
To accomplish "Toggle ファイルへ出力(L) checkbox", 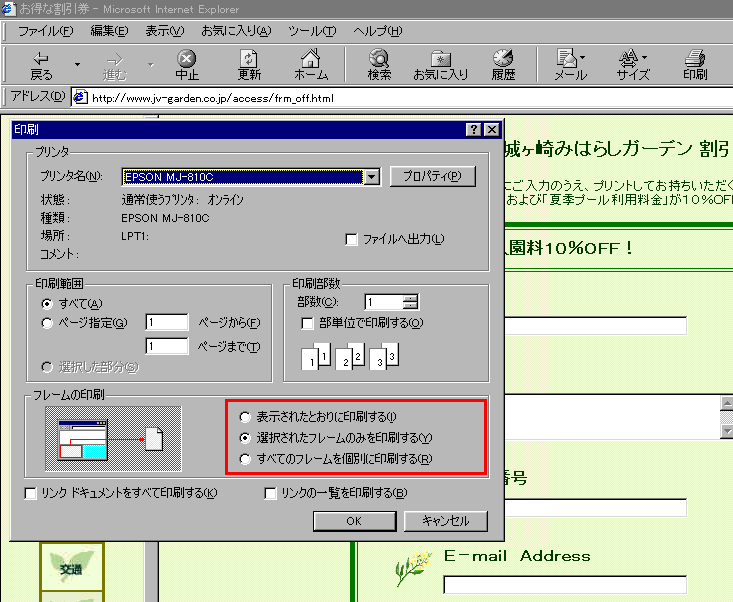I will coord(351,240).
